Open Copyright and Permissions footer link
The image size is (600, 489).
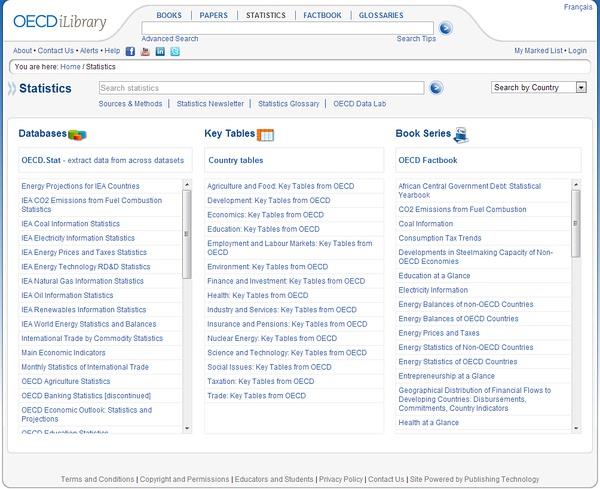point(184,479)
